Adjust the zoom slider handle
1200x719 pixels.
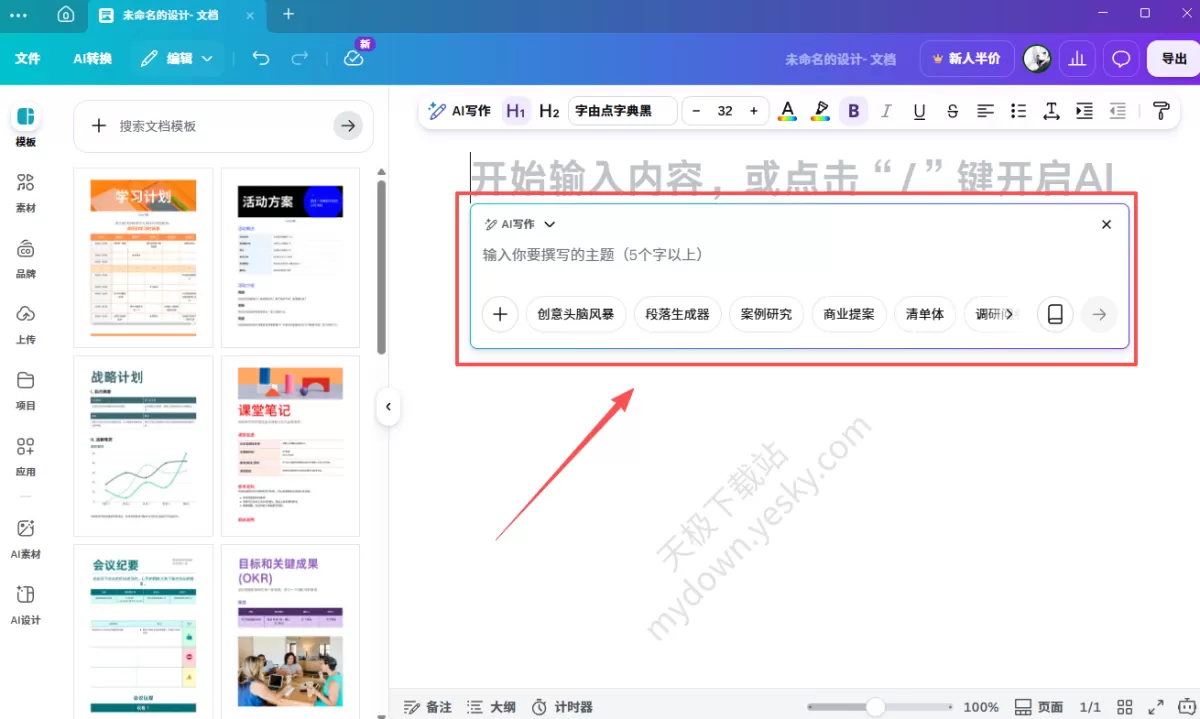click(x=876, y=707)
